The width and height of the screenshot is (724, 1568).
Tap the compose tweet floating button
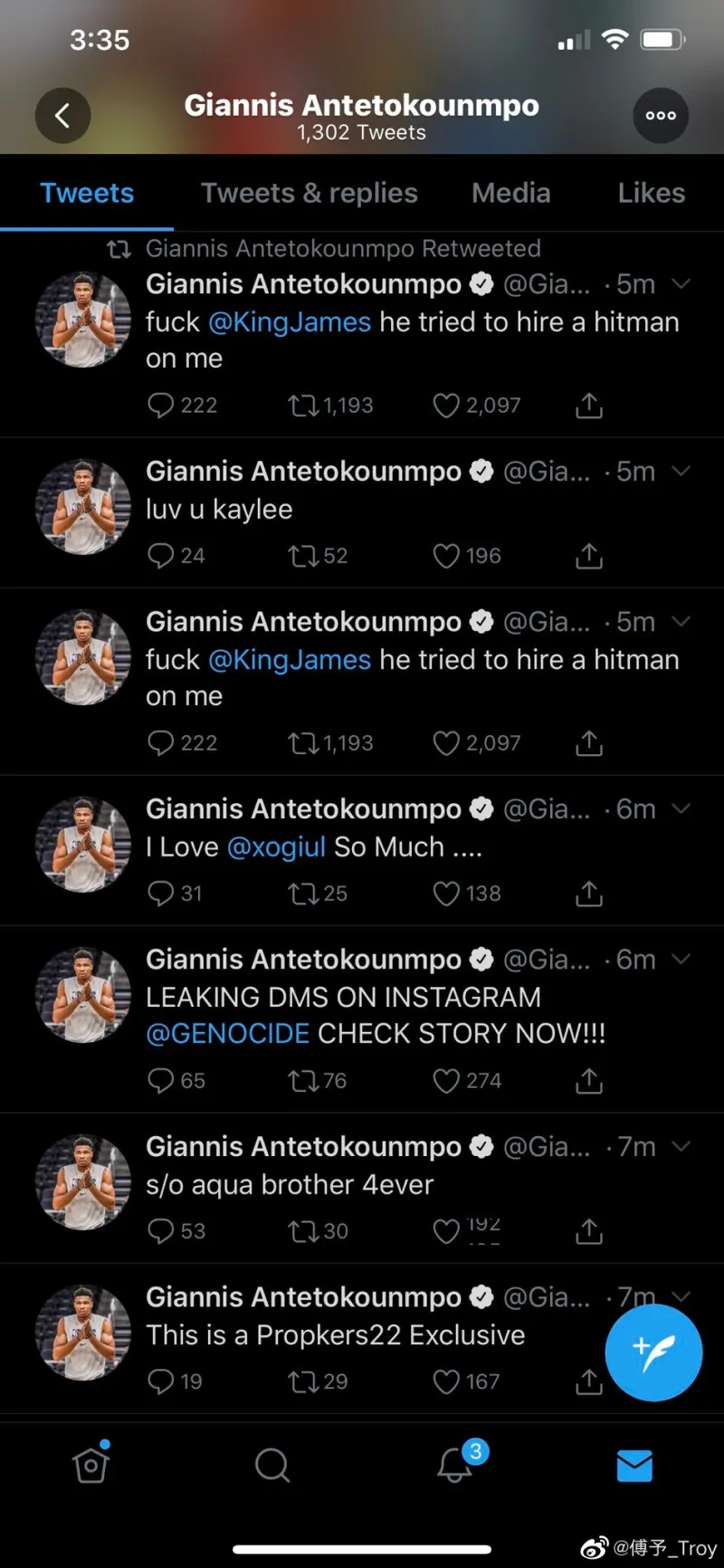[653, 1353]
